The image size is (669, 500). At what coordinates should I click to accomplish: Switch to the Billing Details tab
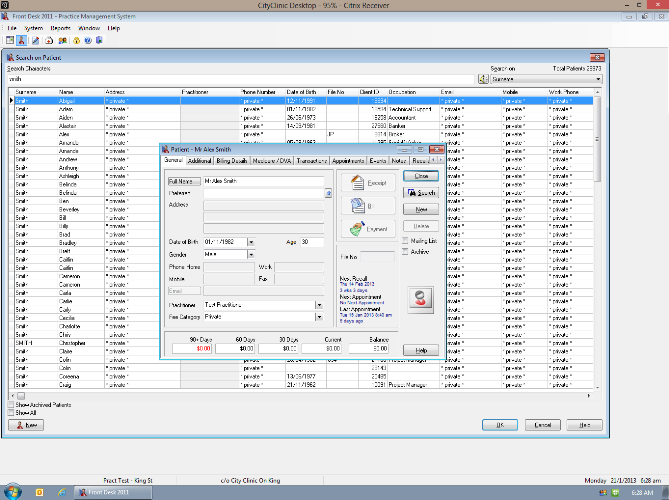click(231, 160)
